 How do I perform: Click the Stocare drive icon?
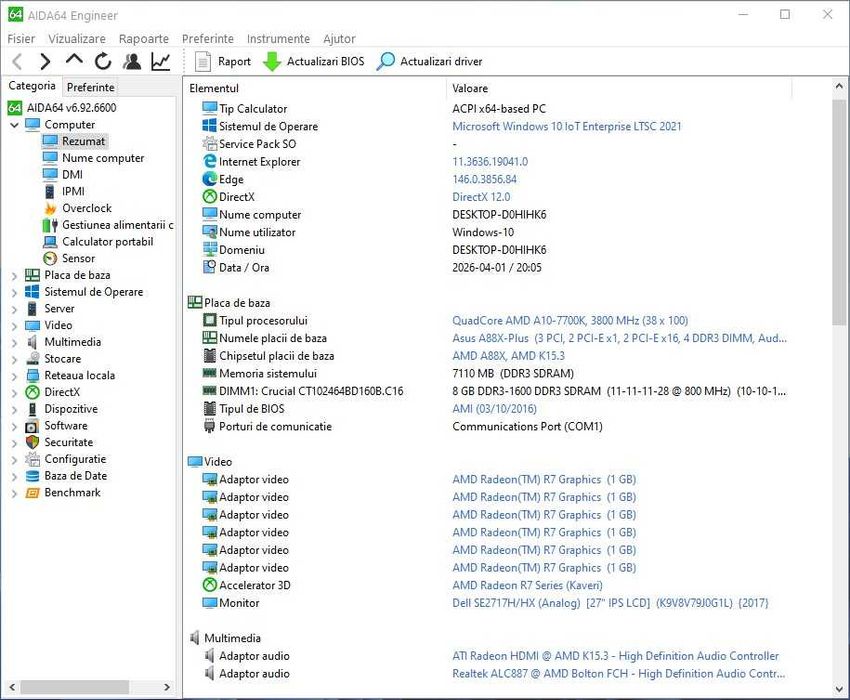(33, 359)
